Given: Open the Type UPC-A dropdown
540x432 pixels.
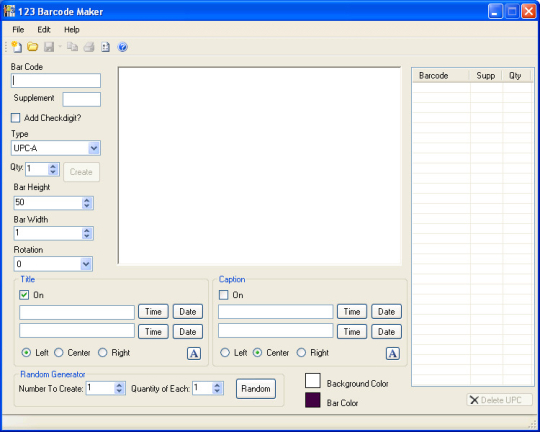Looking at the screenshot, I should (x=94, y=148).
